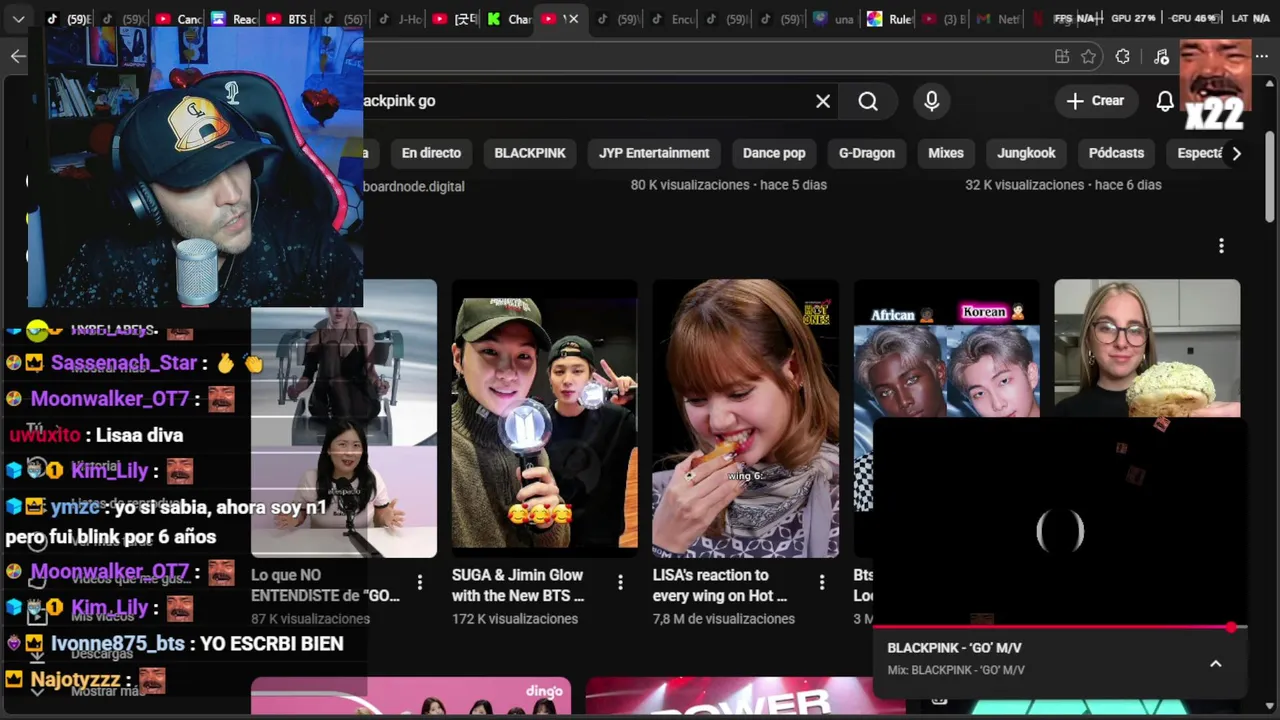
Task: Click title 'SUGA & Jimin Glow with the New BTS'
Action: coord(518,585)
